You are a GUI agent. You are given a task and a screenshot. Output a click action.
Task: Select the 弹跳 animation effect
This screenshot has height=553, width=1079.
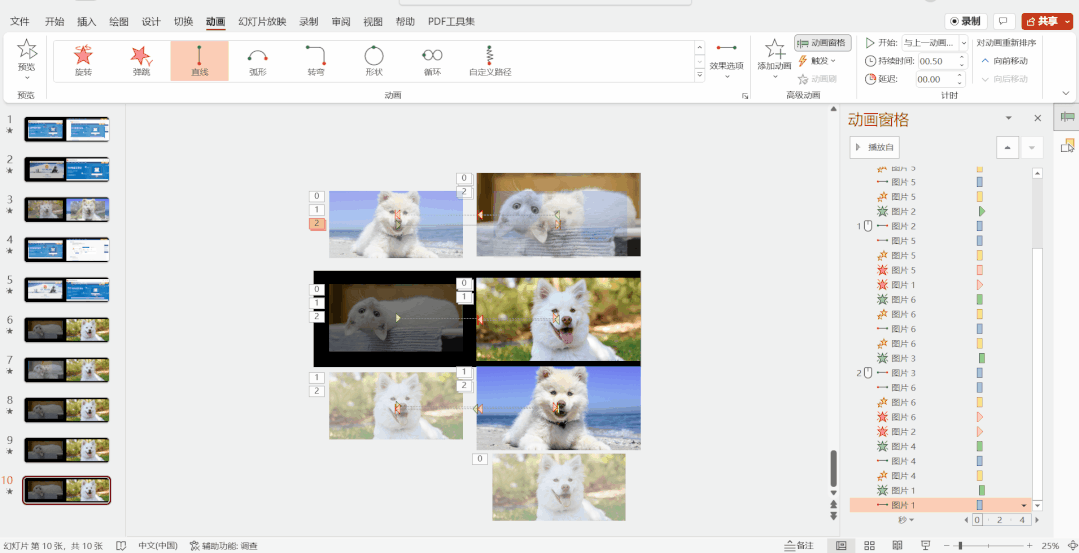[x=141, y=61]
